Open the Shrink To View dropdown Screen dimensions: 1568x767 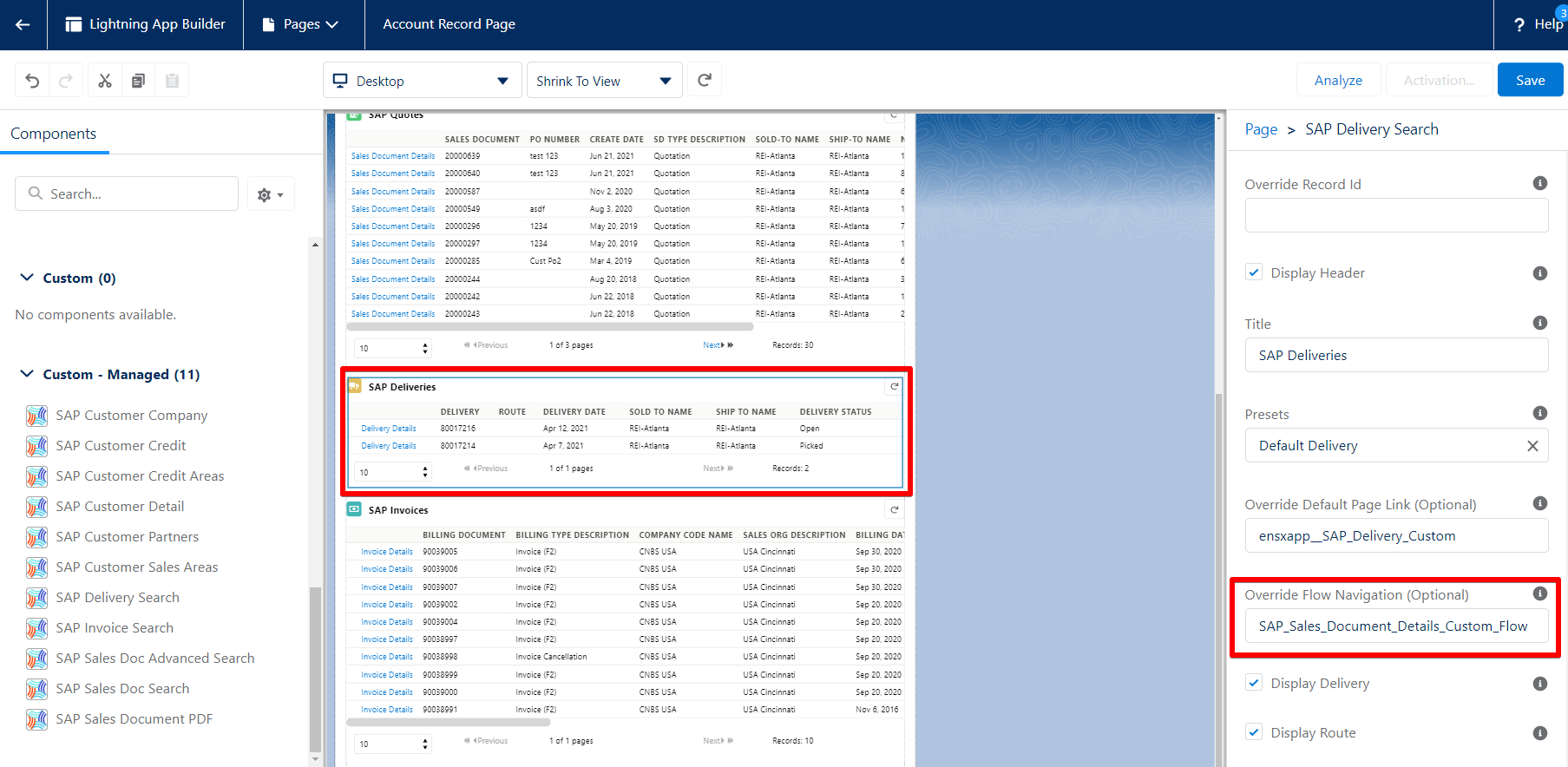[604, 81]
